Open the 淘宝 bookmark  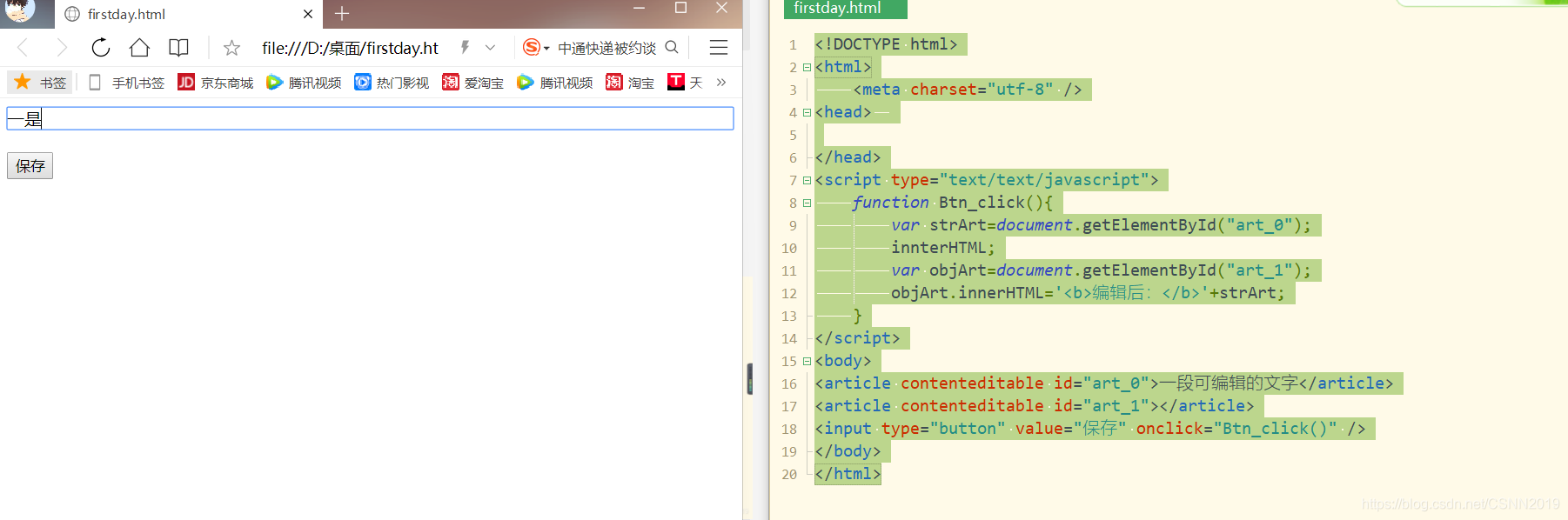(630, 83)
